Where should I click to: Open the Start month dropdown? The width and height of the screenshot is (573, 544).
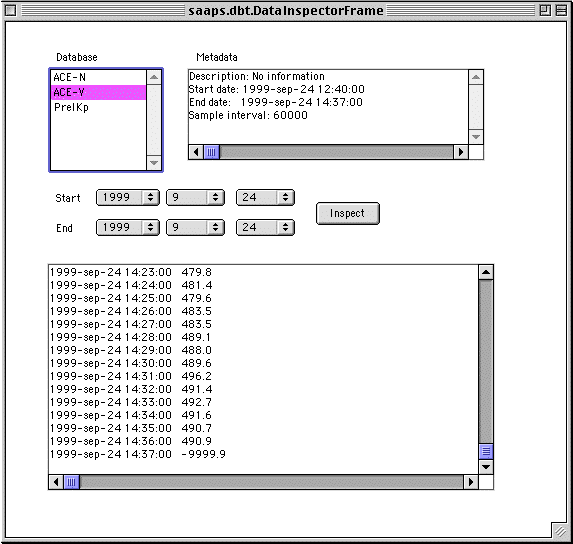tap(195, 197)
